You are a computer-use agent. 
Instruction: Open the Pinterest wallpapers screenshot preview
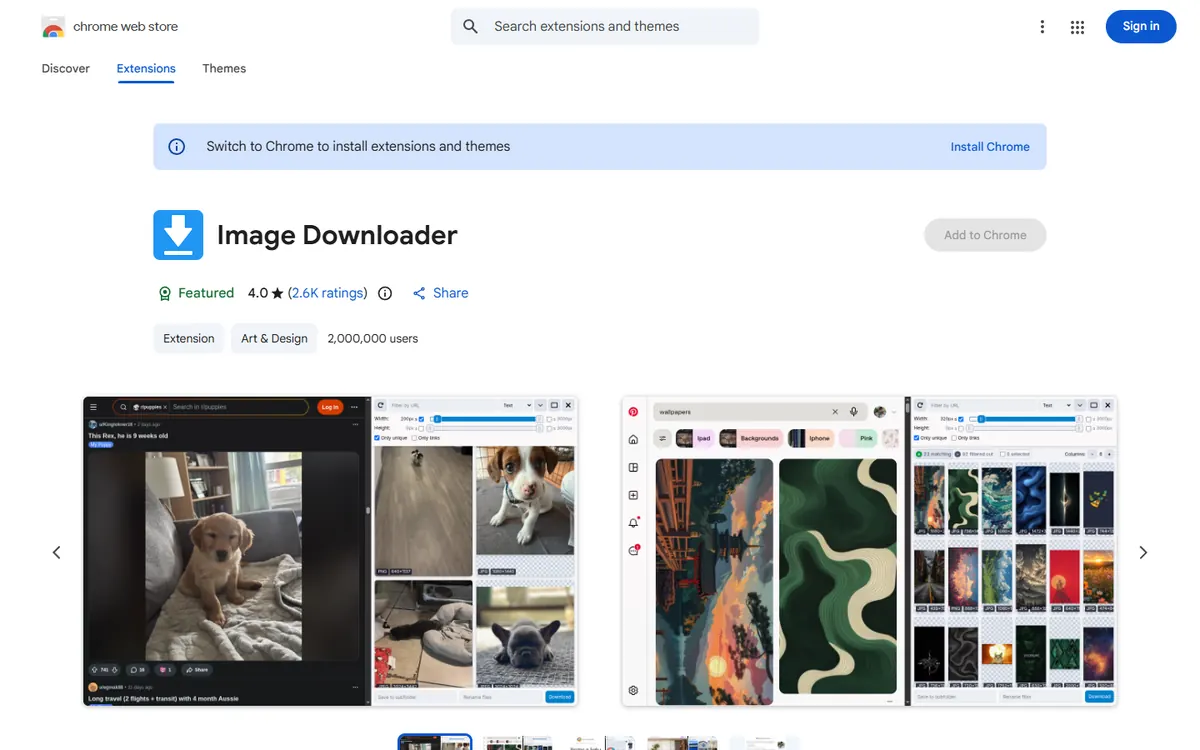869,552
